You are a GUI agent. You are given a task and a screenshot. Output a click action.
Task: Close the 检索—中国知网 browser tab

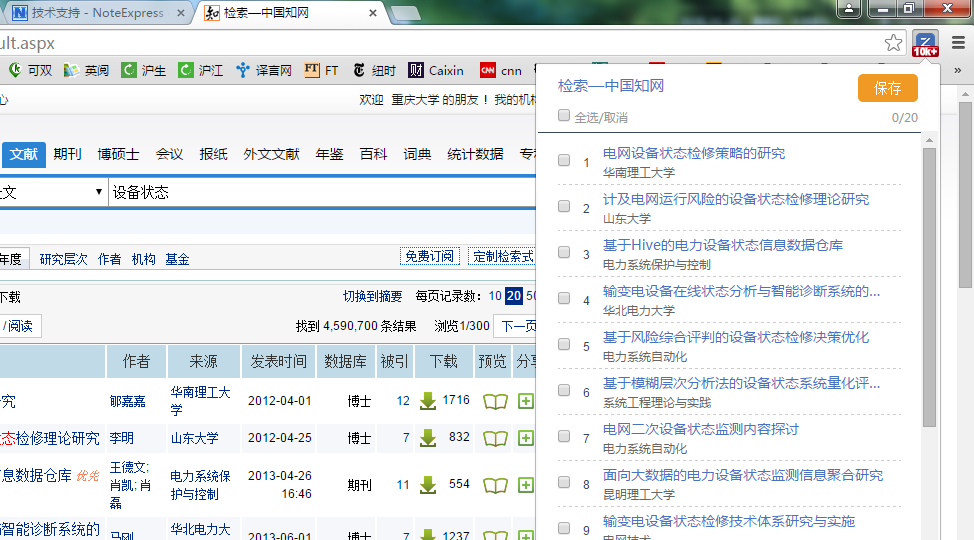click(373, 12)
